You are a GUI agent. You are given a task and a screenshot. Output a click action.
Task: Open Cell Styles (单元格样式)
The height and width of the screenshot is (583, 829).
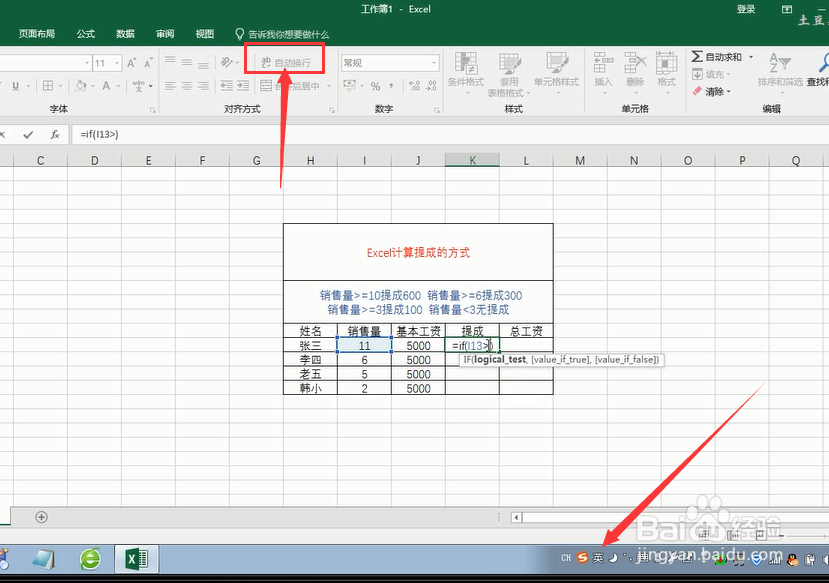pos(556,73)
